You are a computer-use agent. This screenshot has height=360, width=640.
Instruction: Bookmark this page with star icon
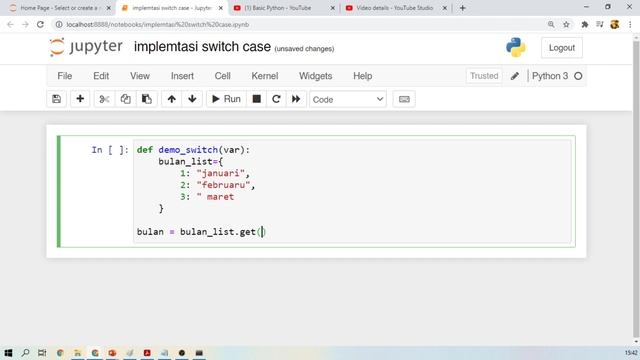[566, 24]
